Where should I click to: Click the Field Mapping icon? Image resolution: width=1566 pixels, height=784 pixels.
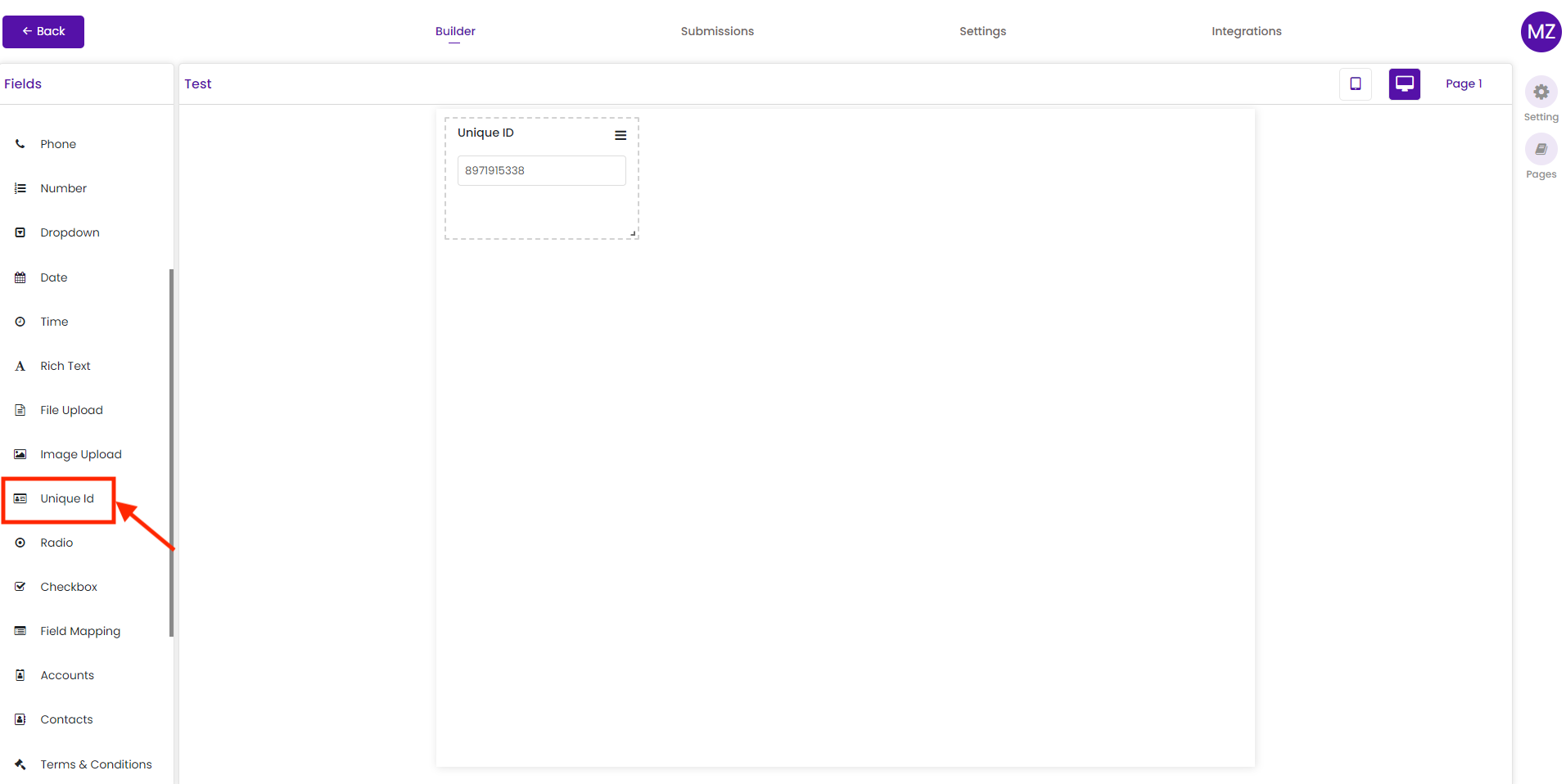[x=20, y=631]
